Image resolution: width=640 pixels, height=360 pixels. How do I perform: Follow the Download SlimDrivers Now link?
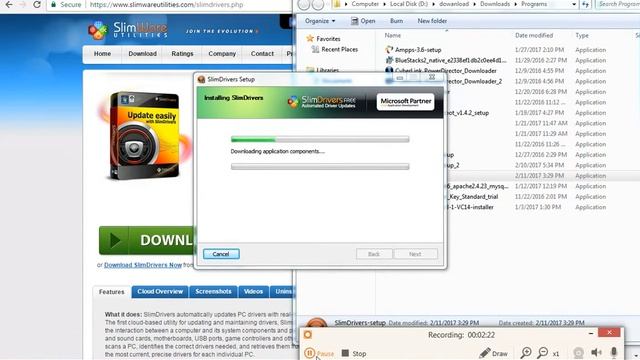[x=143, y=265]
